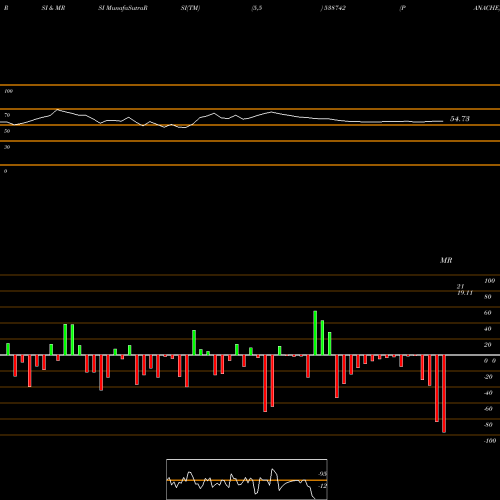Click the 19.11 value near the MR scale
Screen dimensions: 500x500
[x=465, y=293]
